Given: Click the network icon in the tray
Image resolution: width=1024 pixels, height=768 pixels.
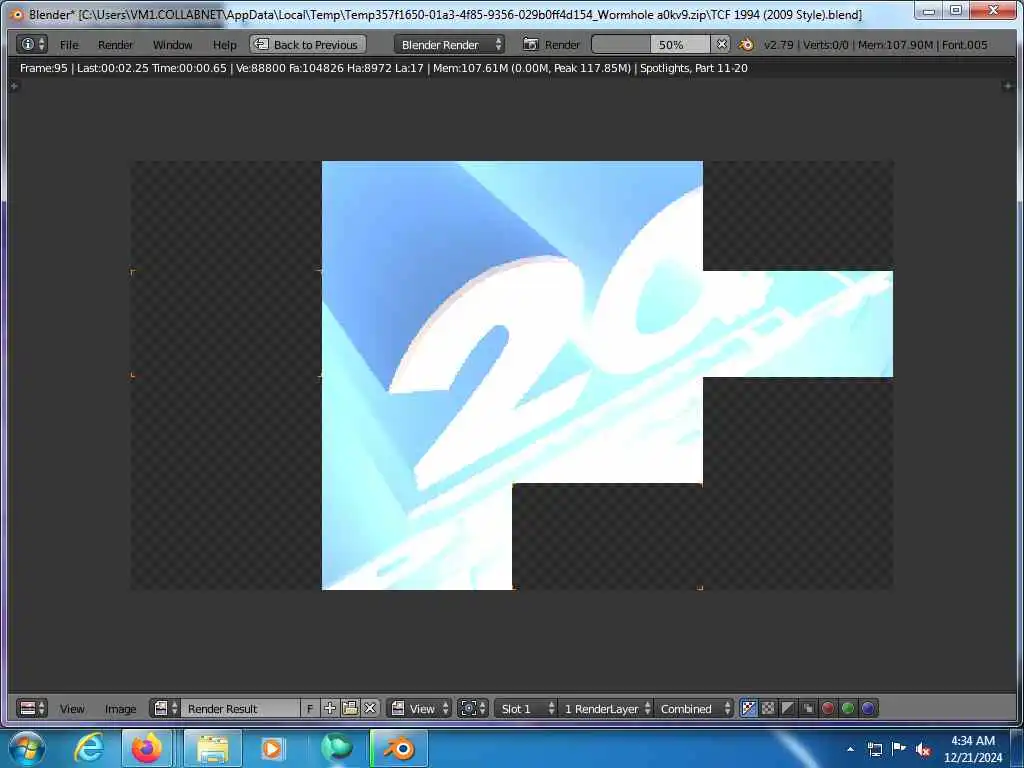Looking at the screenshot, I should pos(874,749).
